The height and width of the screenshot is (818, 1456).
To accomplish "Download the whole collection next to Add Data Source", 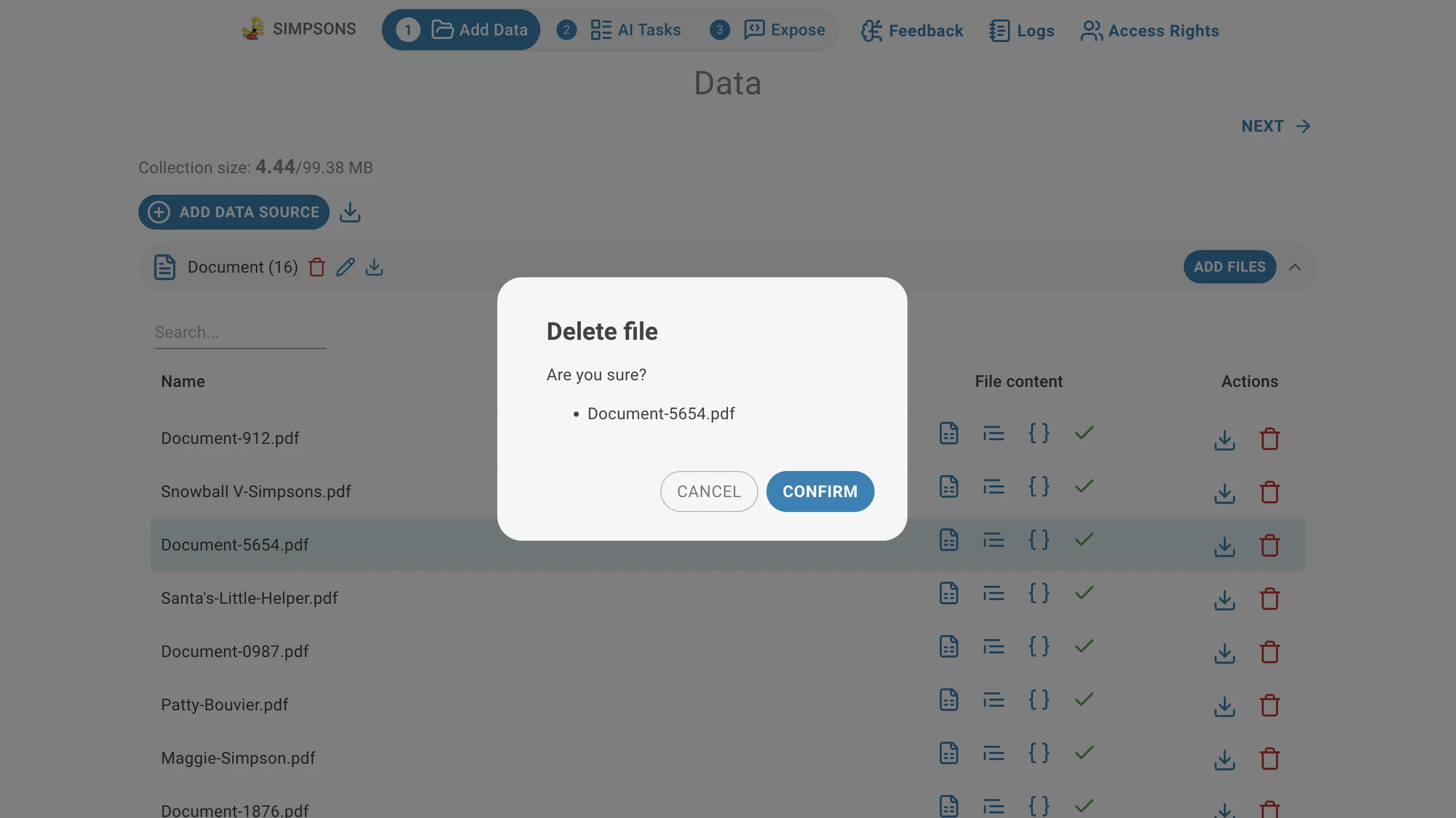I will [x=350, y=212].
